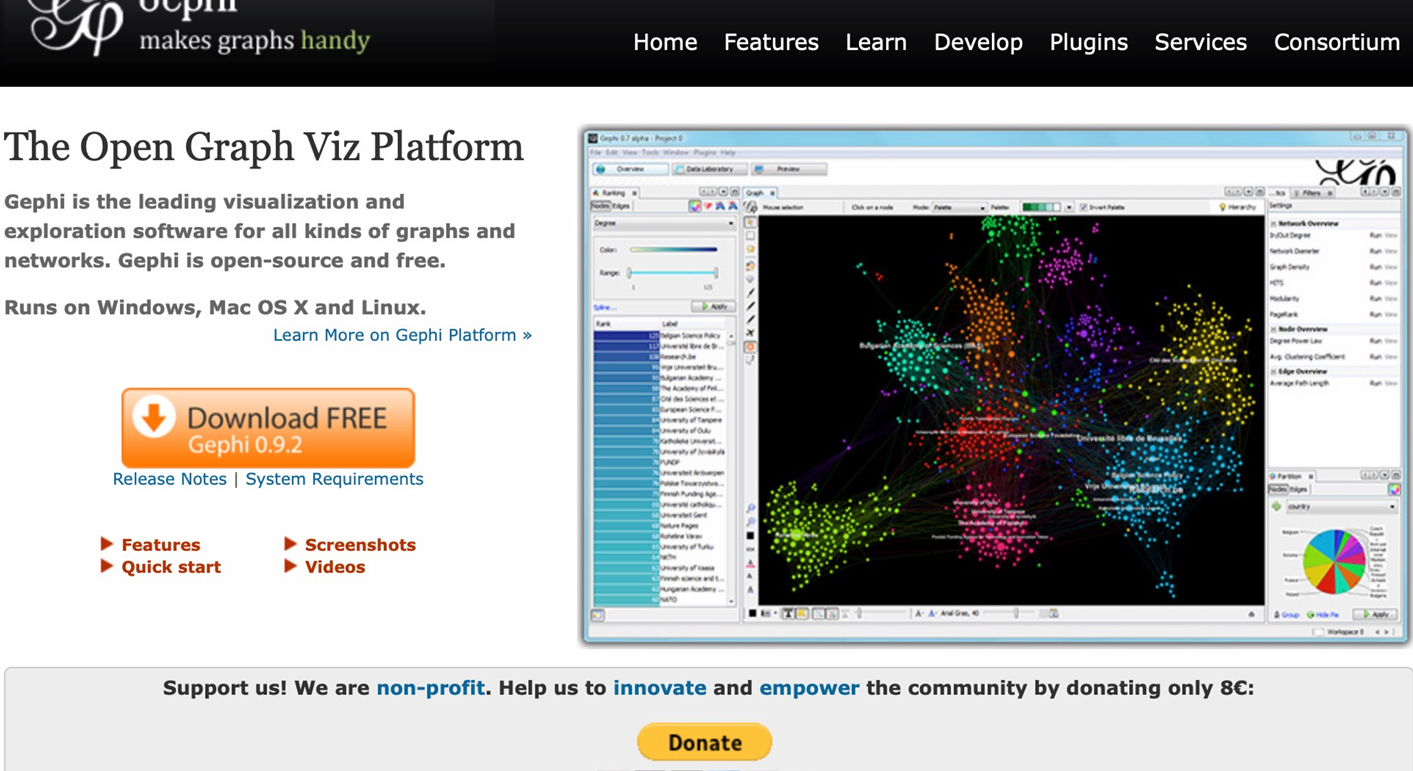Open the Screenshots link
Image resolution: width=1413 pixels, height=771 pixels.
pos(360,545)
